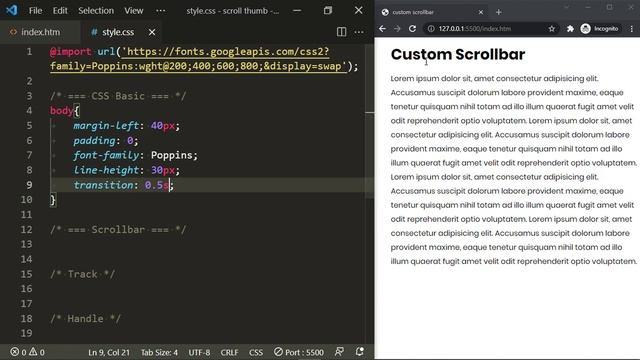Bookmark this page with the star
The image size is (640, 360).
point(551,29)
